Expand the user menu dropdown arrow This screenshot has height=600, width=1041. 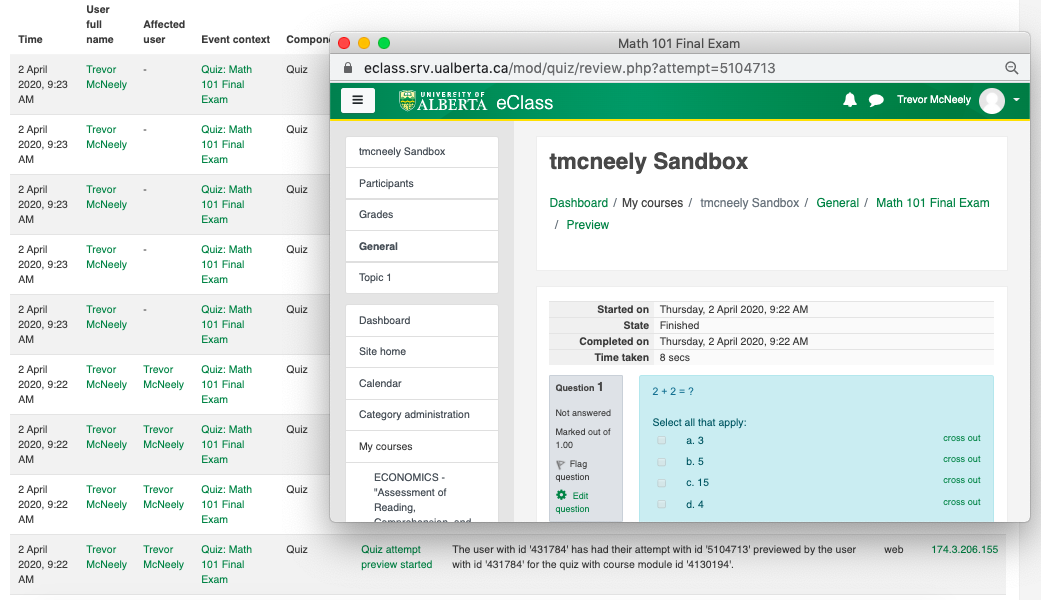point(1016,100)
